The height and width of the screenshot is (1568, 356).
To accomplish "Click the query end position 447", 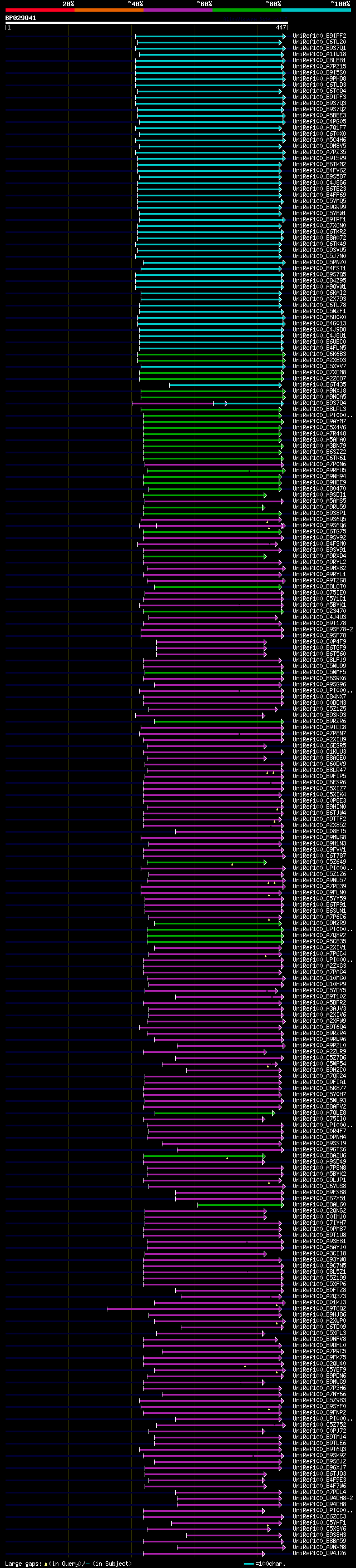I will coord(280,27).
